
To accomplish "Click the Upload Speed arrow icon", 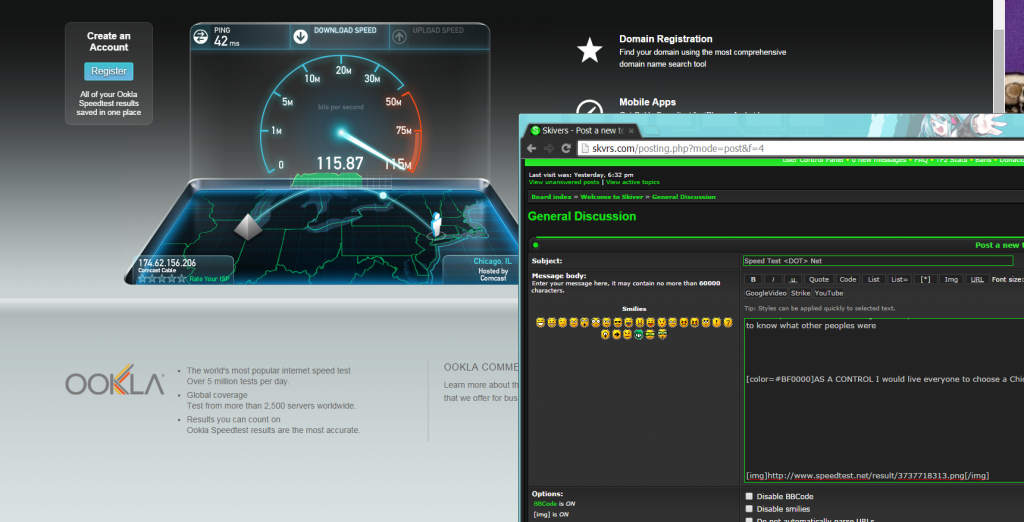I will tap(399, 37).
